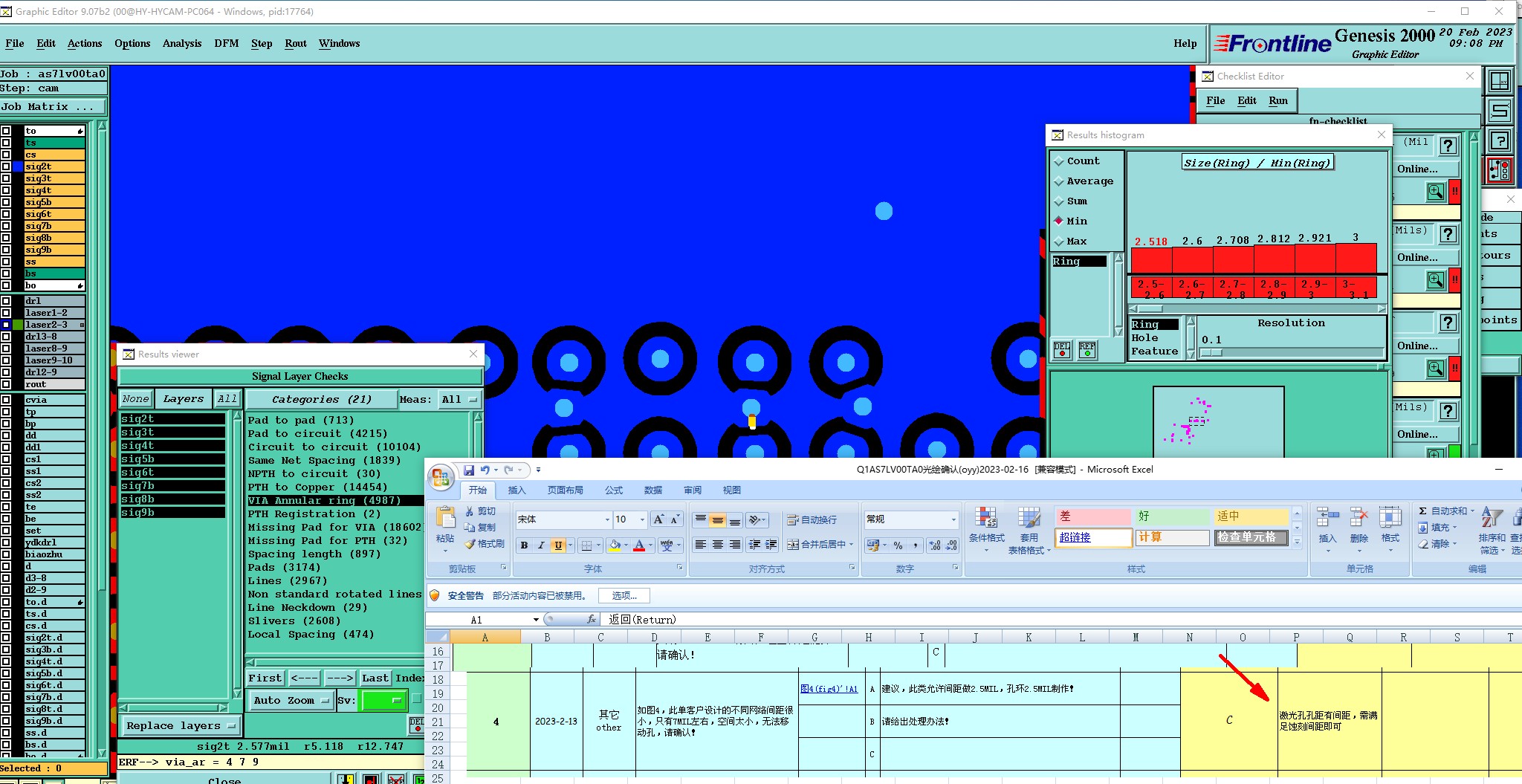The width and height of the screenshot is (1522, 784).
Task: Open Checklist Editor Run menu
Action: pos(1278,100)
